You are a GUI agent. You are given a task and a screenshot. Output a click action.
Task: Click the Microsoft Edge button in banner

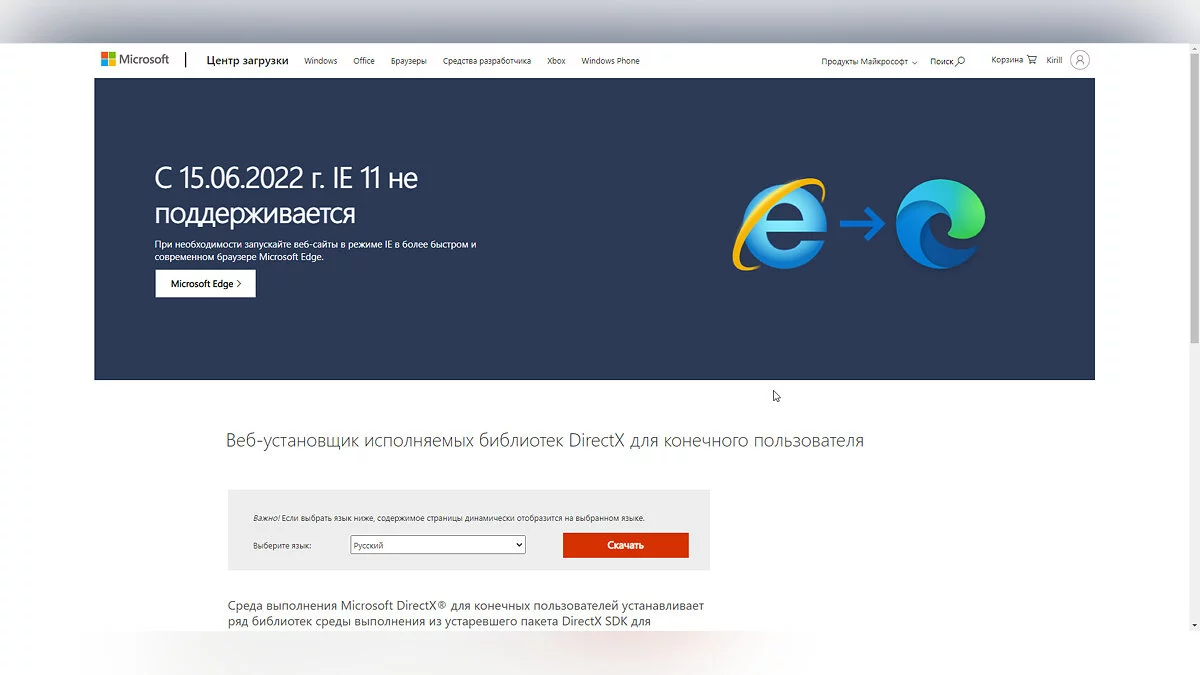(205, 284)
